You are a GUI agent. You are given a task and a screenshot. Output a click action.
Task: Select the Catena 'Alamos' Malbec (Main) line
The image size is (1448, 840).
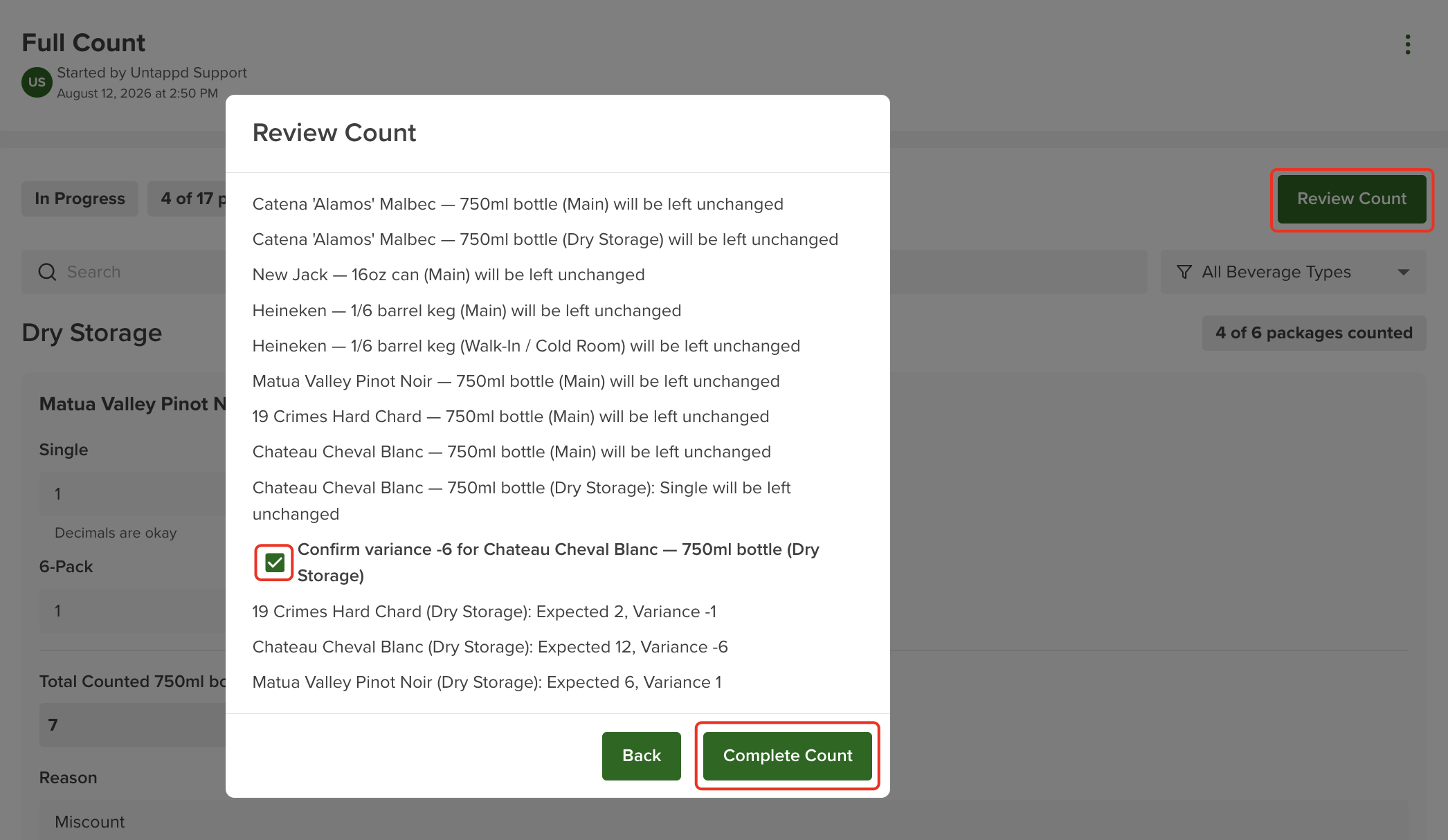coord(518,204)
